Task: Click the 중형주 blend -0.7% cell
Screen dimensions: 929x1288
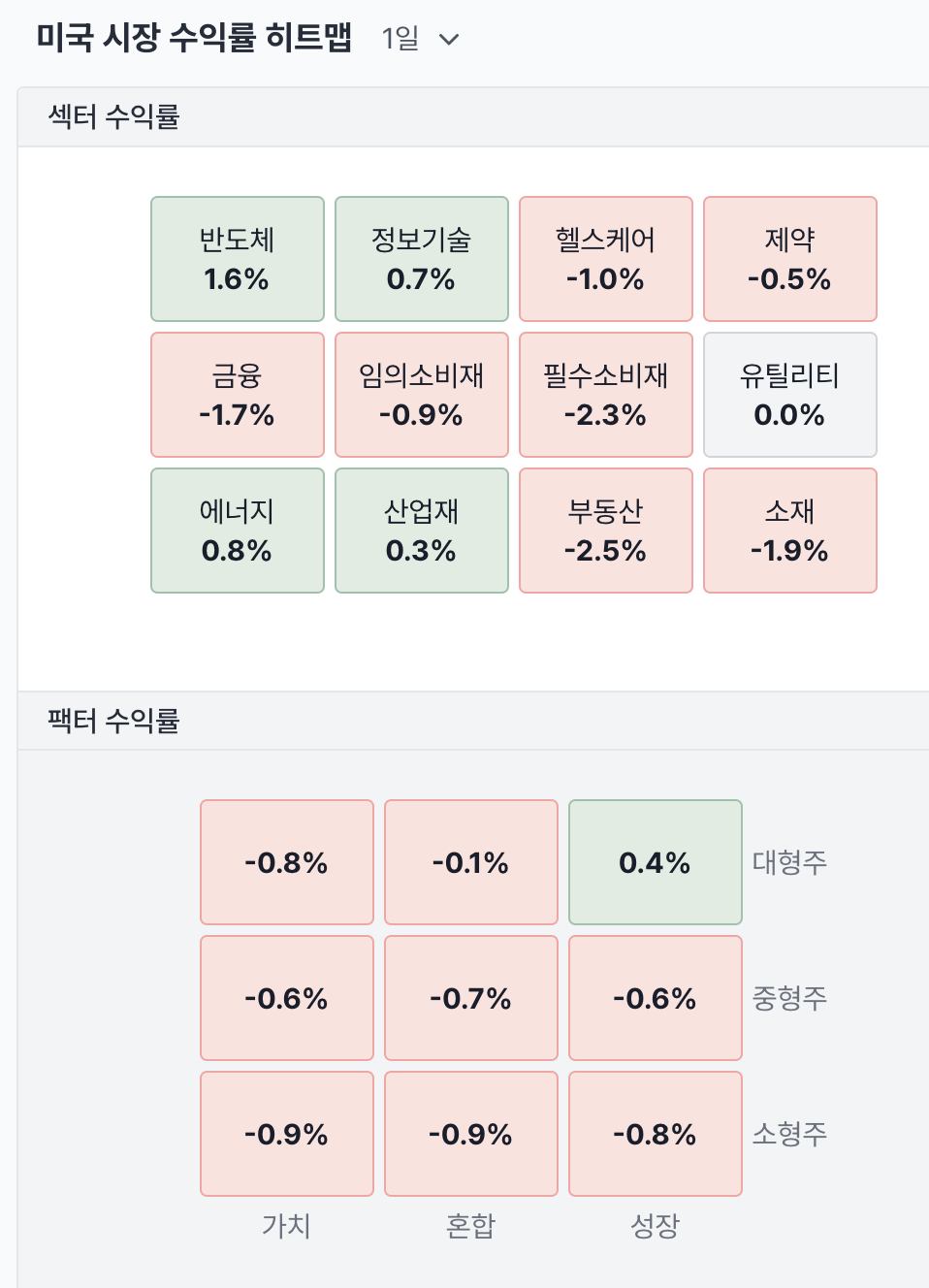Action: [471, 998]
